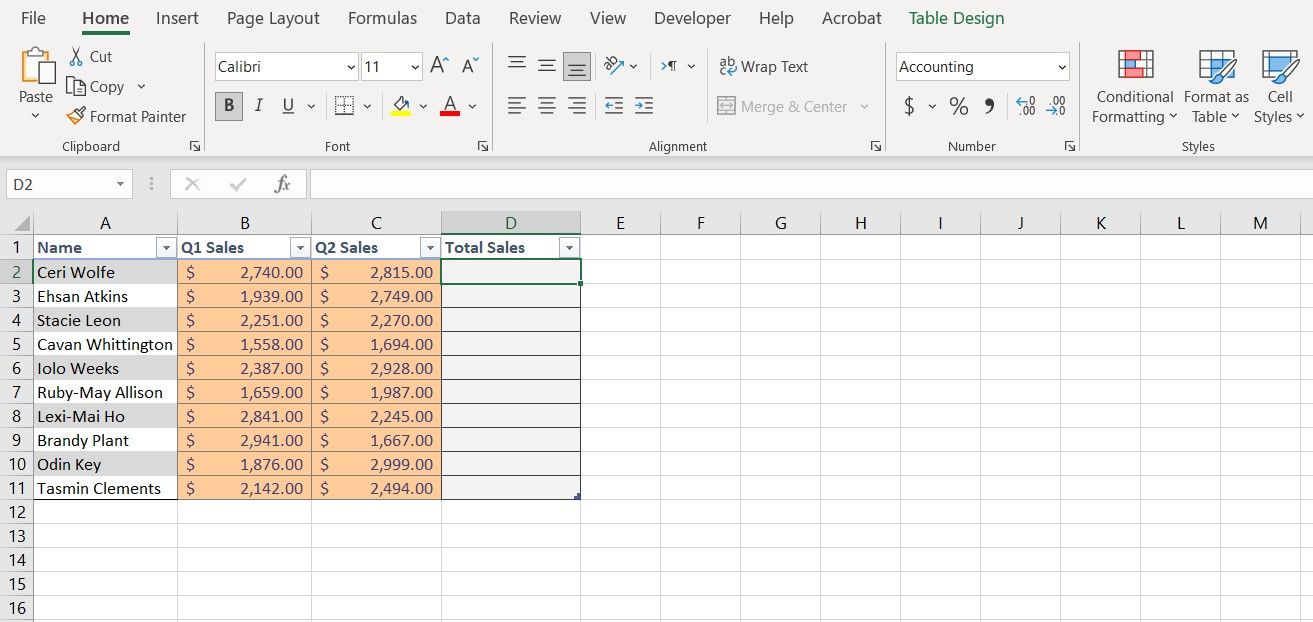The image size is (1313, 622).
Task: Click the Paste clipboard icon
Action: tap(37, 66)
